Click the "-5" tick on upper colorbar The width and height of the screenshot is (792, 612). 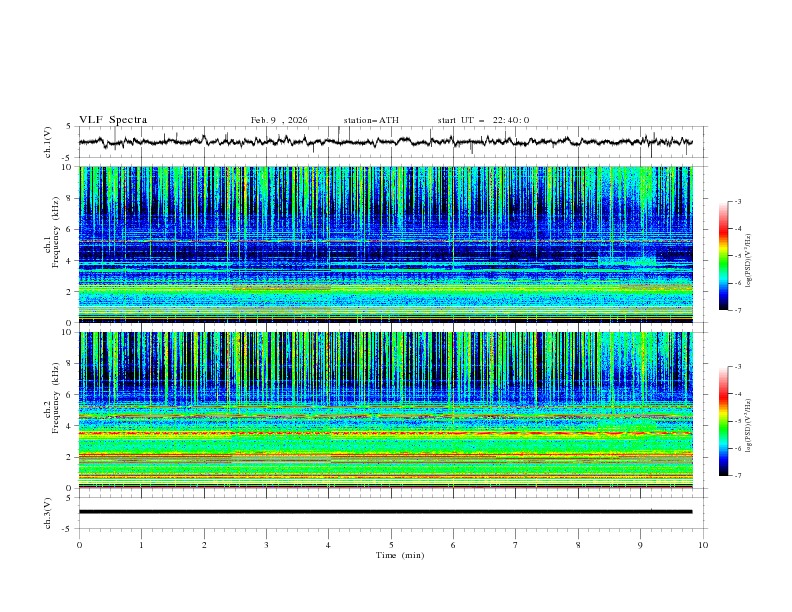tap(738, 256)
